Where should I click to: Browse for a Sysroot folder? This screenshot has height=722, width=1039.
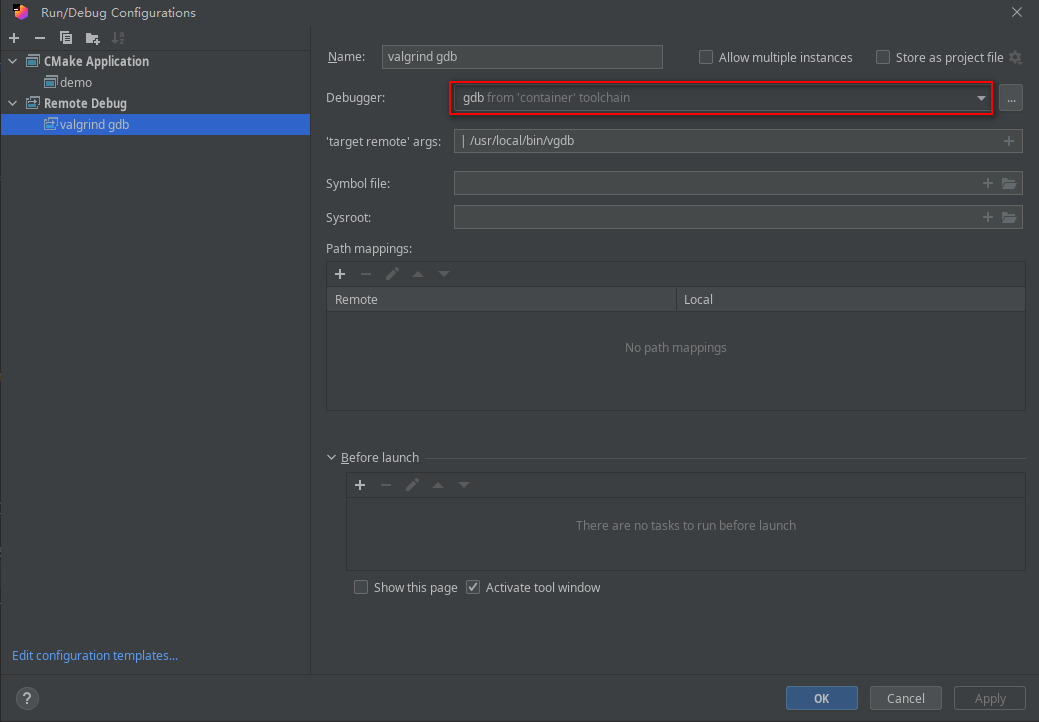coord(1009,217)
